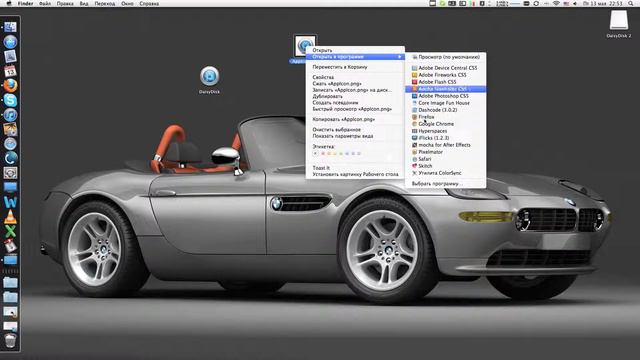
Task: Choose Копировать «AppIcon.png»
Action: coord(355,120)
